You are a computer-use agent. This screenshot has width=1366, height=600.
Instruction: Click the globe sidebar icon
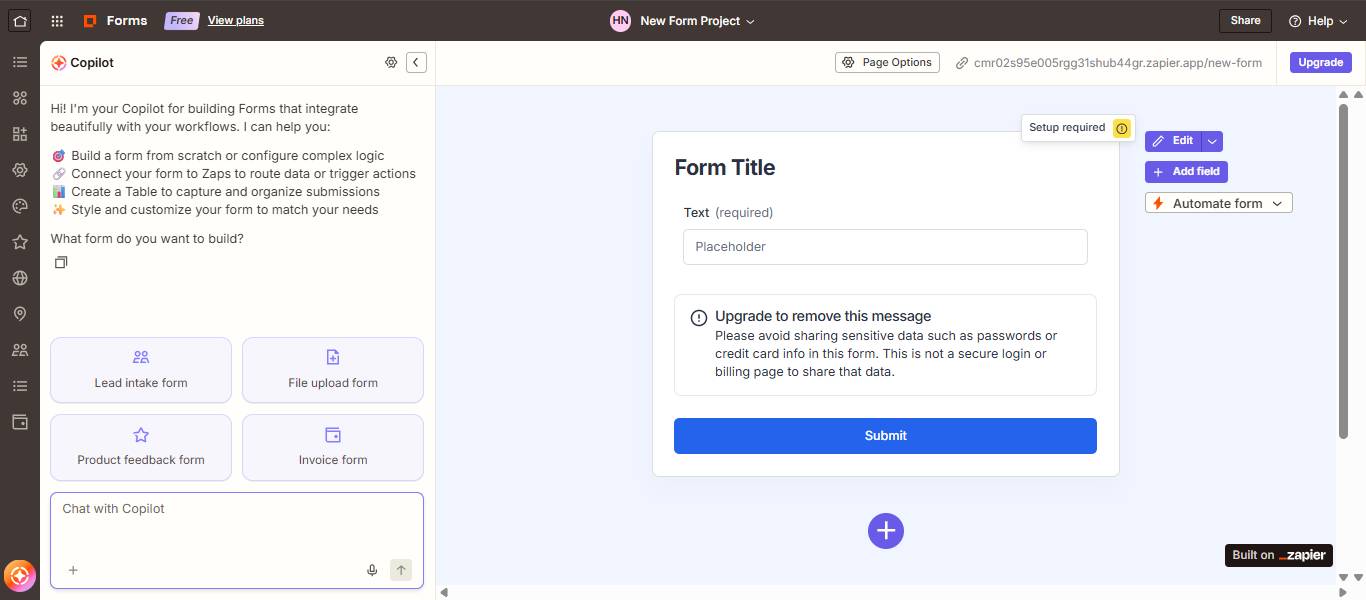coord(19,278)
